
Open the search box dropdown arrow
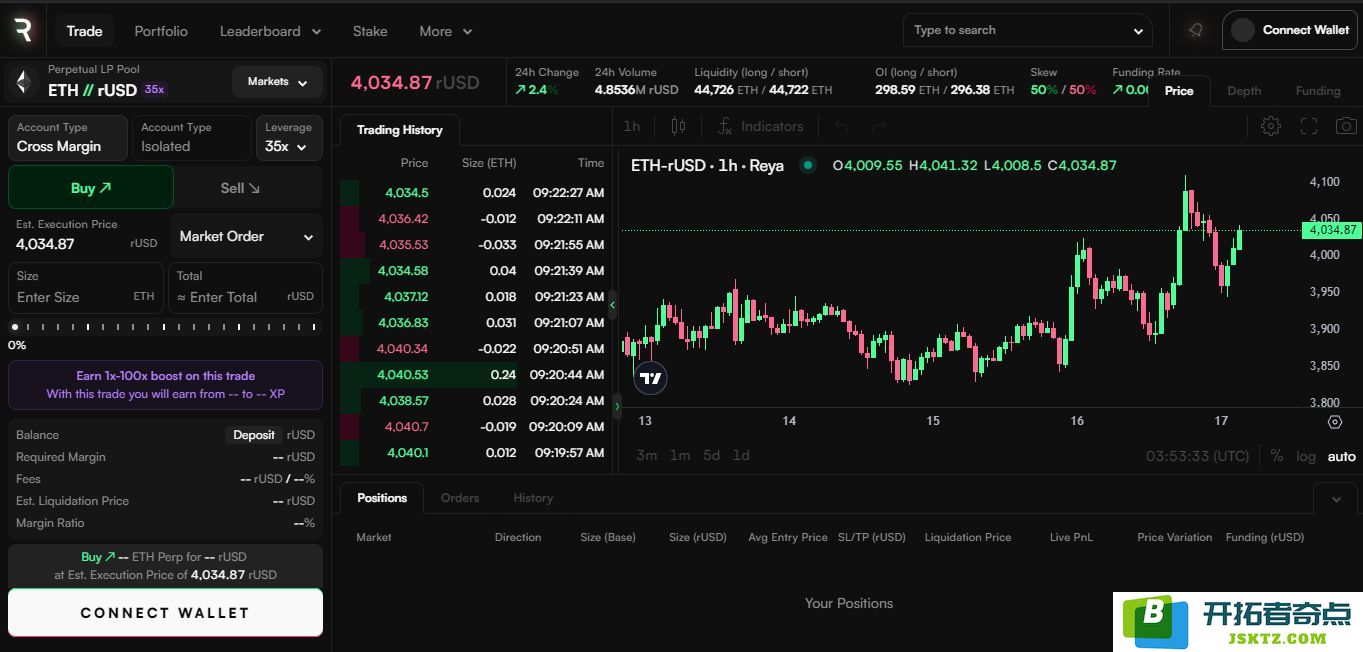(1138, 31)
